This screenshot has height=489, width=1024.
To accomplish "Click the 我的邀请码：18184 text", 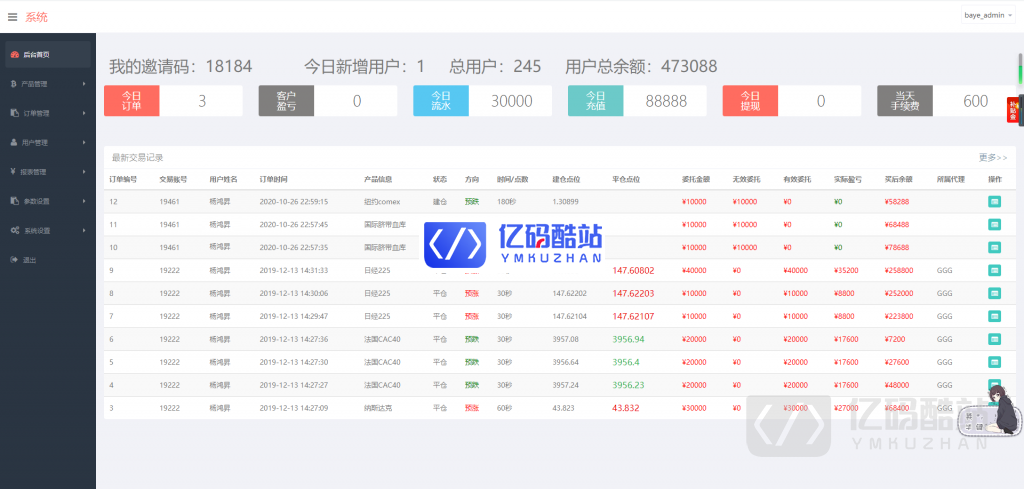I will tap(180, 66).
